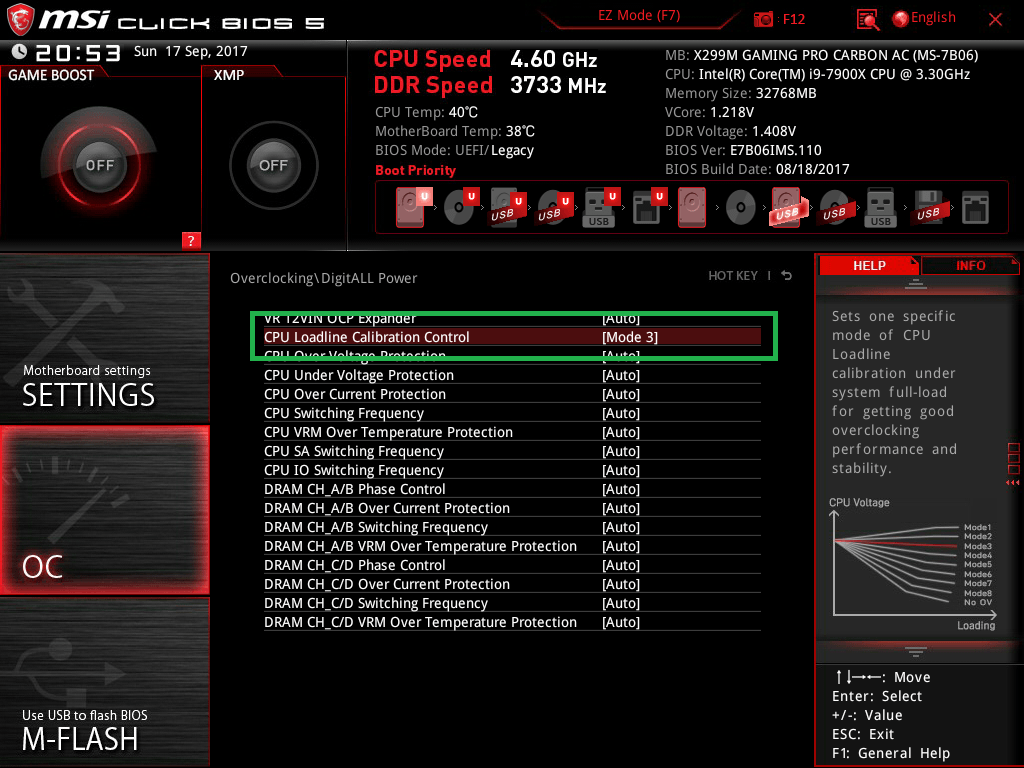Open the OC overclocking menu
Image resolution: width=1024 pixels, height=768 pixels.
coord(104,510)
